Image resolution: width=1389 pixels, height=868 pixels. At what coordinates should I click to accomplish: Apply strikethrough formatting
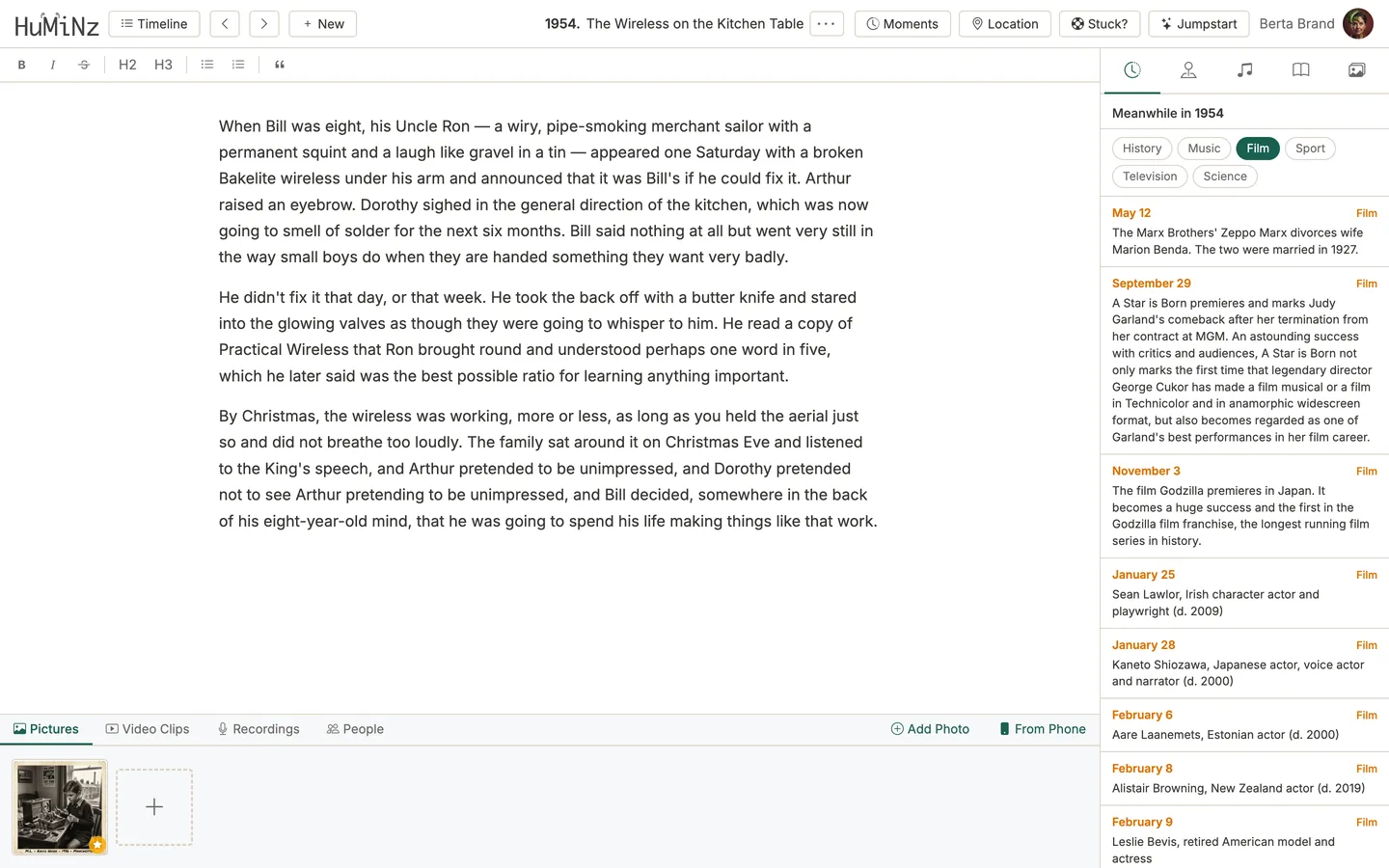click(84, 65)
